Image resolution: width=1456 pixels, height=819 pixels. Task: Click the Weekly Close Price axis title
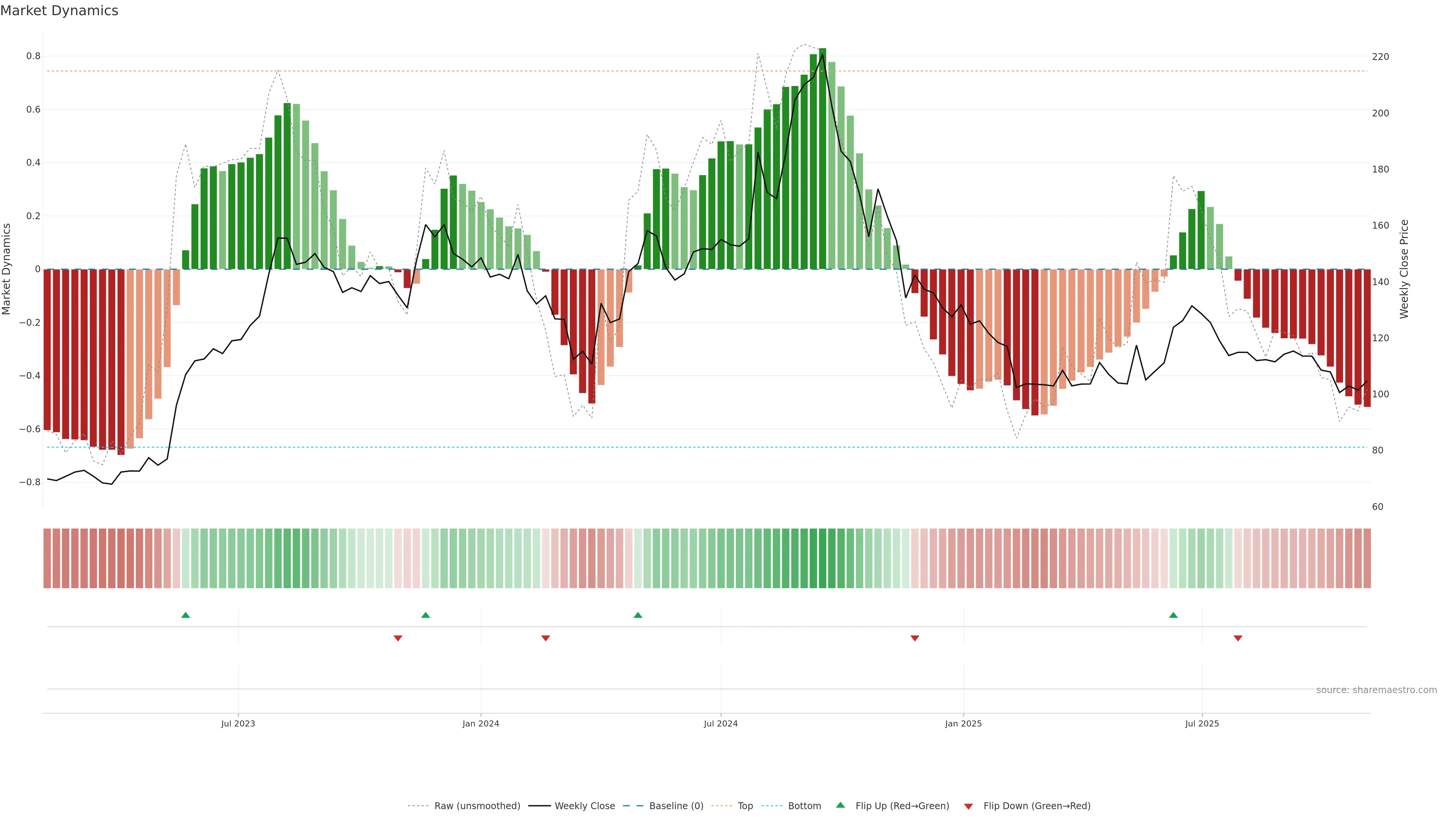1404,269
